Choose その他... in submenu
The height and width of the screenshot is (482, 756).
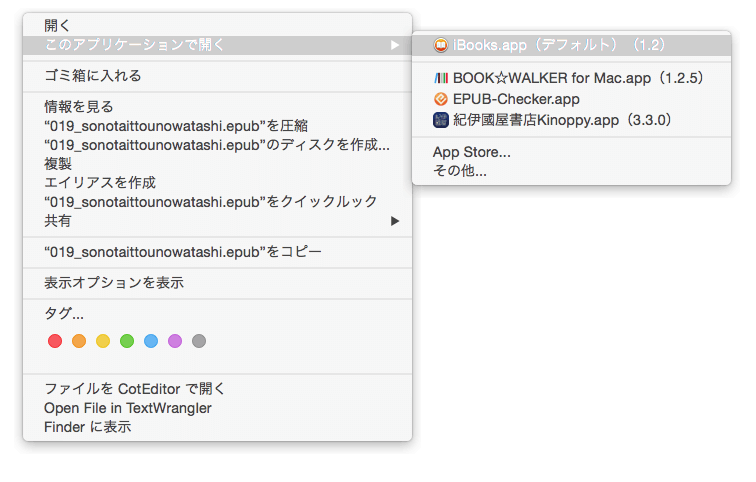pos(572,171)
